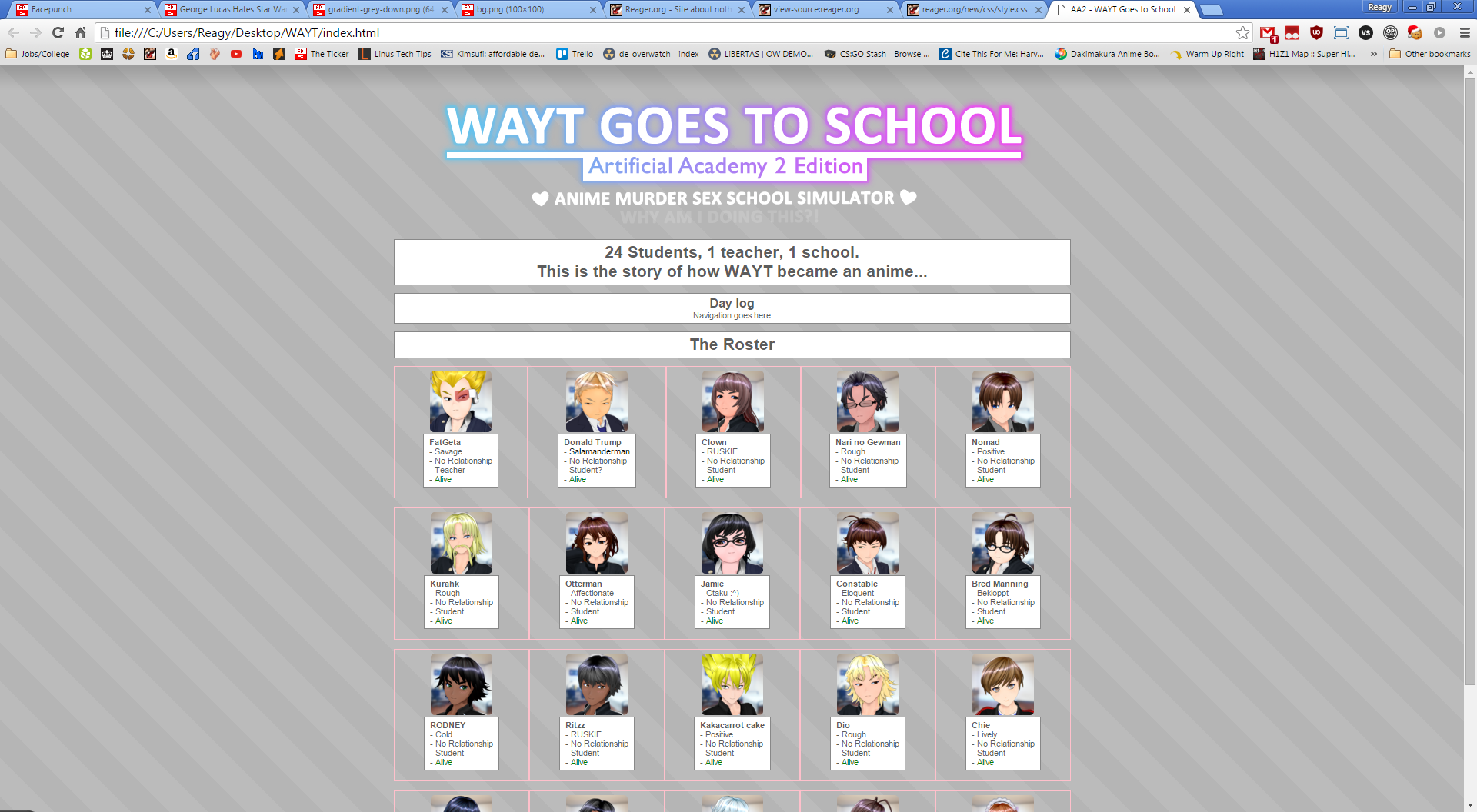This screenshot has width=1477, height=812.
Task: Click Nari no Gewman's portrait
Action: tap(868, 401)
